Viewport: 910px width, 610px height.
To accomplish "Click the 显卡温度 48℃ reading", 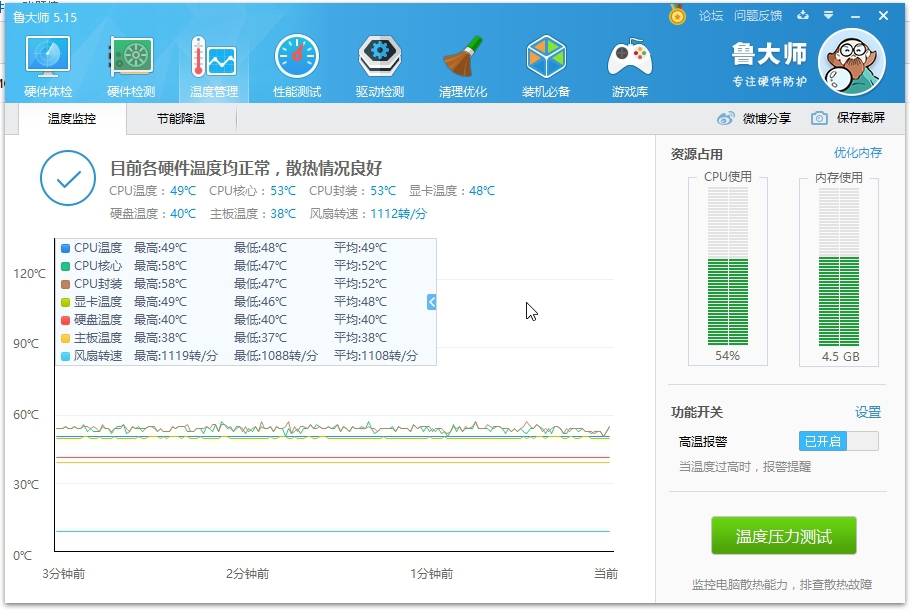I will click(x=482, y=190).
